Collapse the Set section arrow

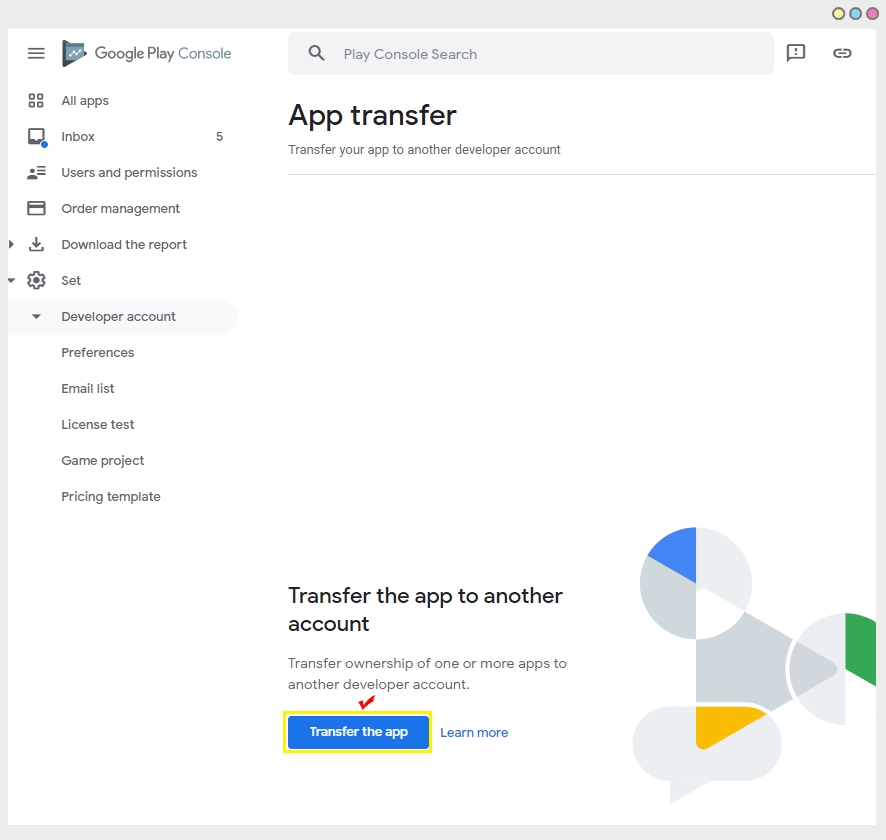click(x=11, y=280)
